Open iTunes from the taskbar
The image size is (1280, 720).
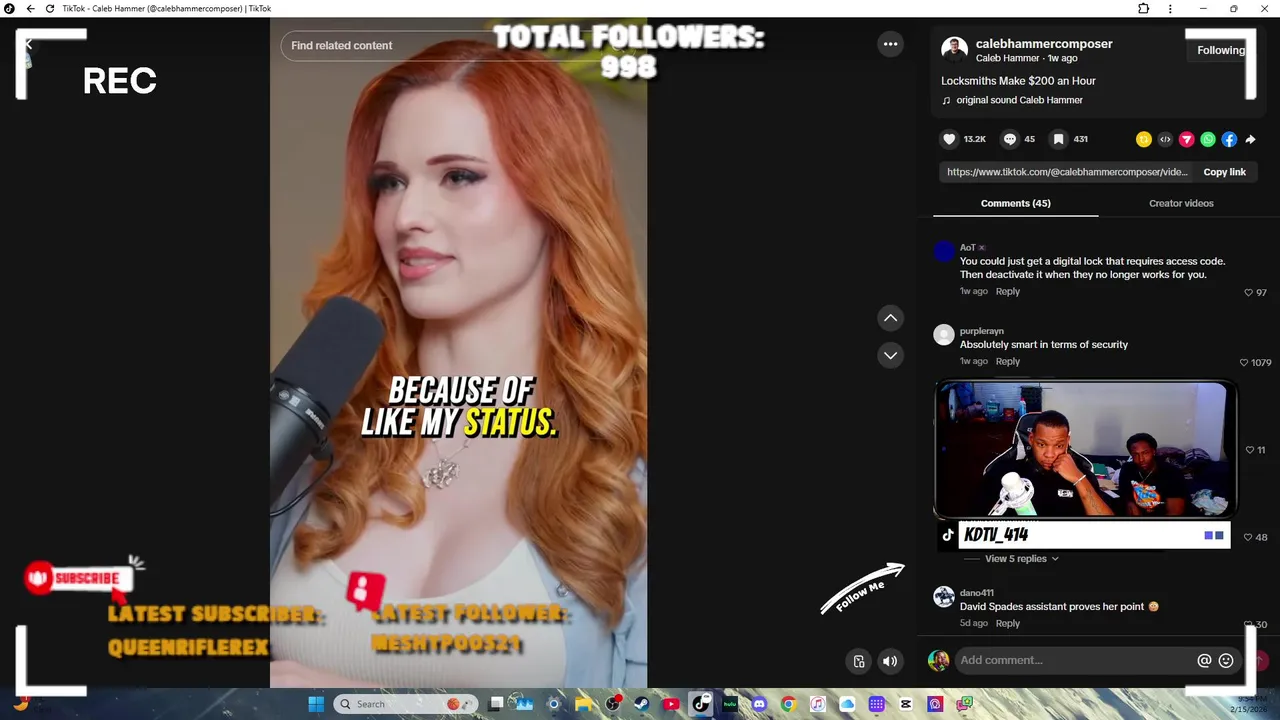(817, 704)
